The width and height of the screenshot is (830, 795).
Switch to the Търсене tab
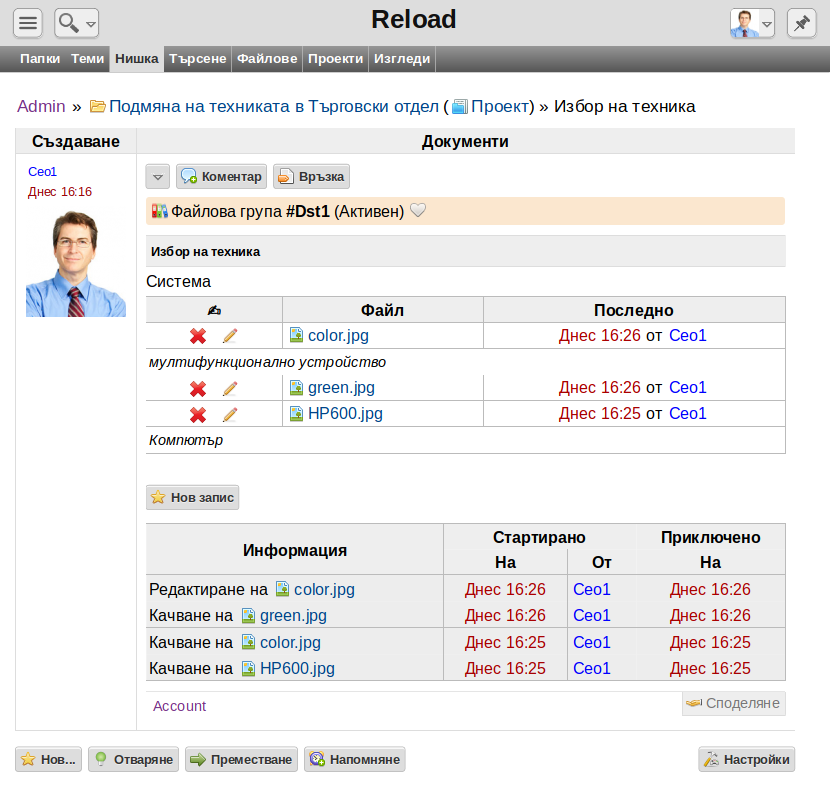[197, 58]
